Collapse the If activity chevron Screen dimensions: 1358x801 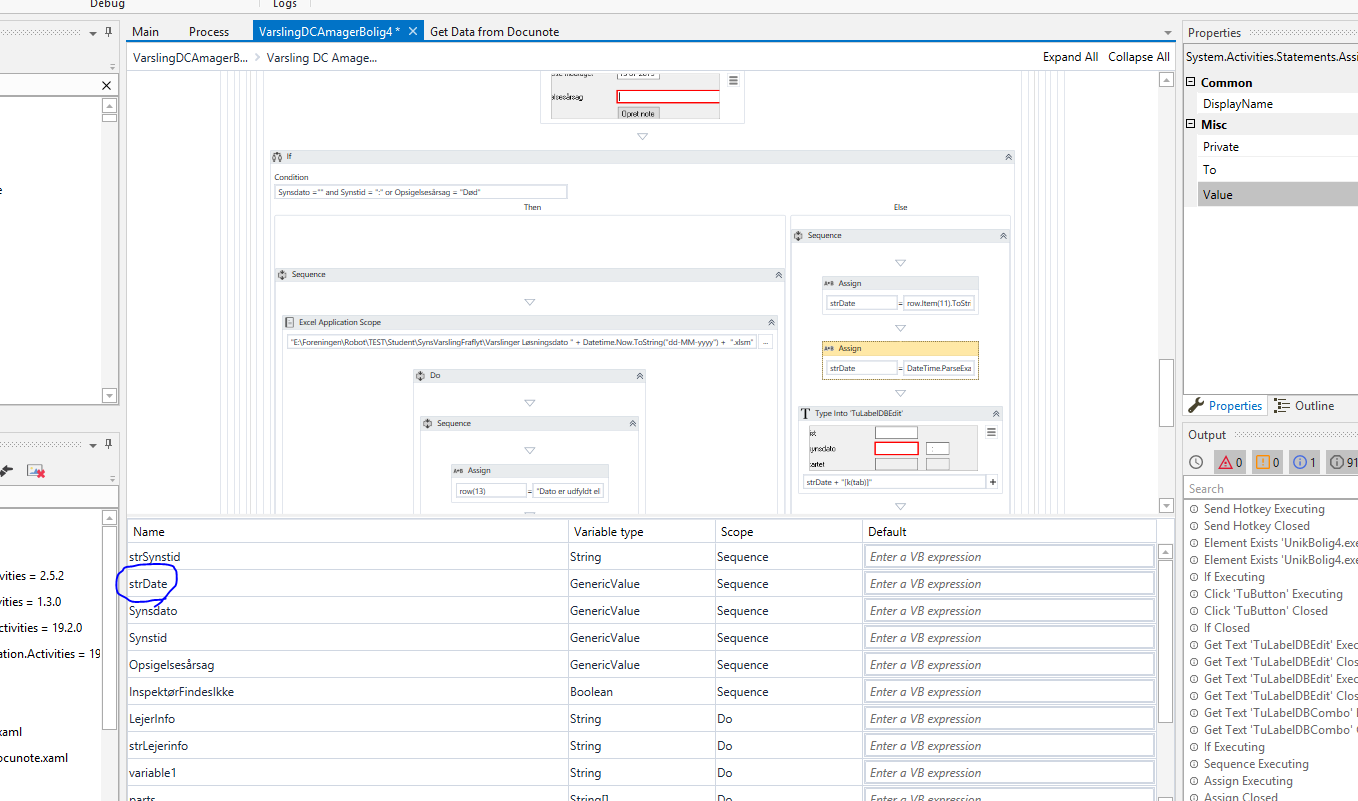[1008, 157]
